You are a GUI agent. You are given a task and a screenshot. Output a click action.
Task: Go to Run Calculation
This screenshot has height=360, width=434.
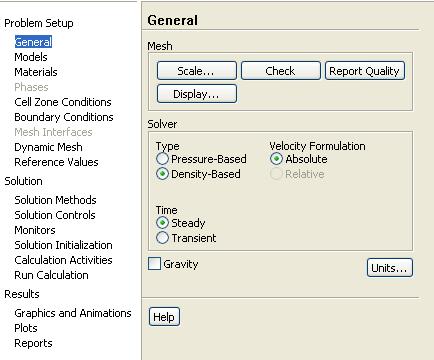click(x=51, y=275)
